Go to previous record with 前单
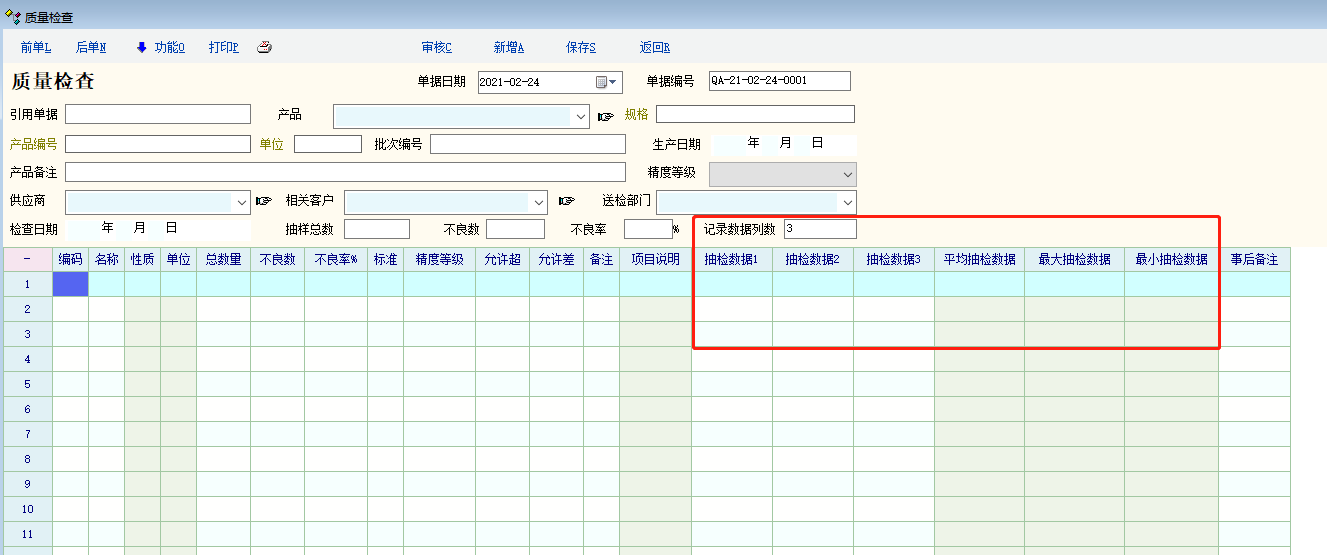The image size is (1327, 555). pos(35,47)
